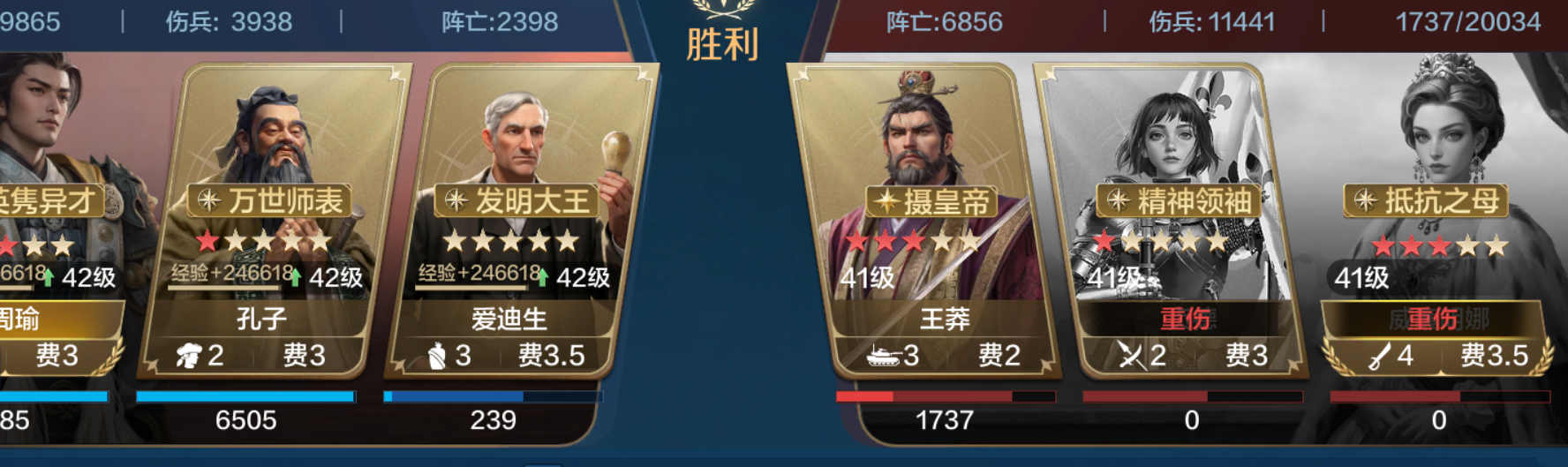Click the crossed swords icon on 精神领袖 card
The image size is (1568, 467).
(1131, 356)
